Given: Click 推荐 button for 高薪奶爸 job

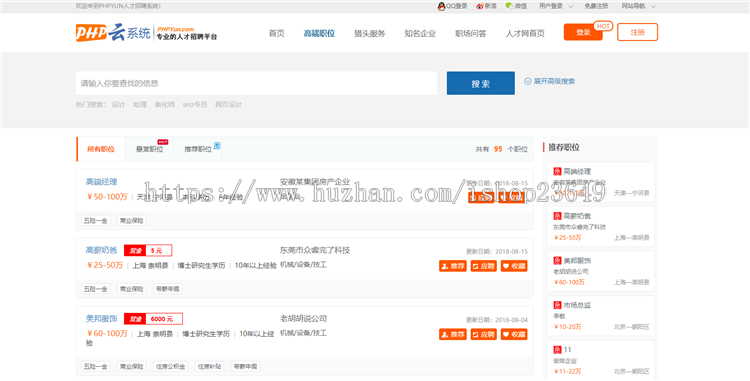Looking at the screenshot, I should 452,266.
